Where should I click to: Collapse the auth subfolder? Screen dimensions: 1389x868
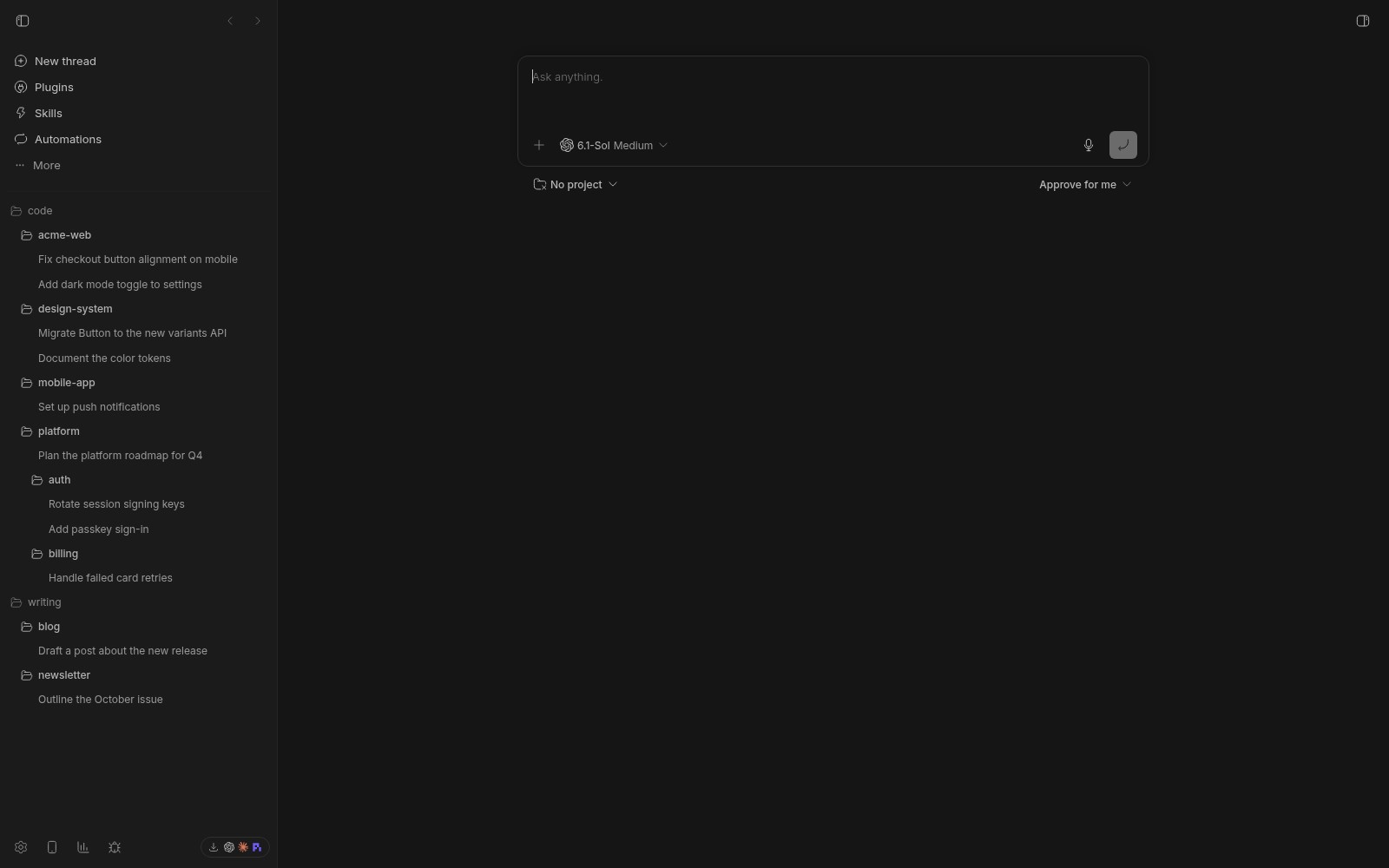click(139, 480)
